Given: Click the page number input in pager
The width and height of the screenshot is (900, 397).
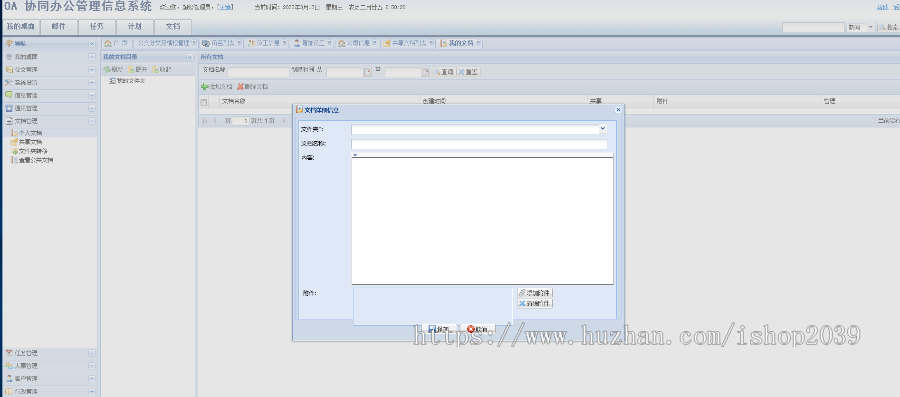Looking at the screenshot, I should (242, 121).
